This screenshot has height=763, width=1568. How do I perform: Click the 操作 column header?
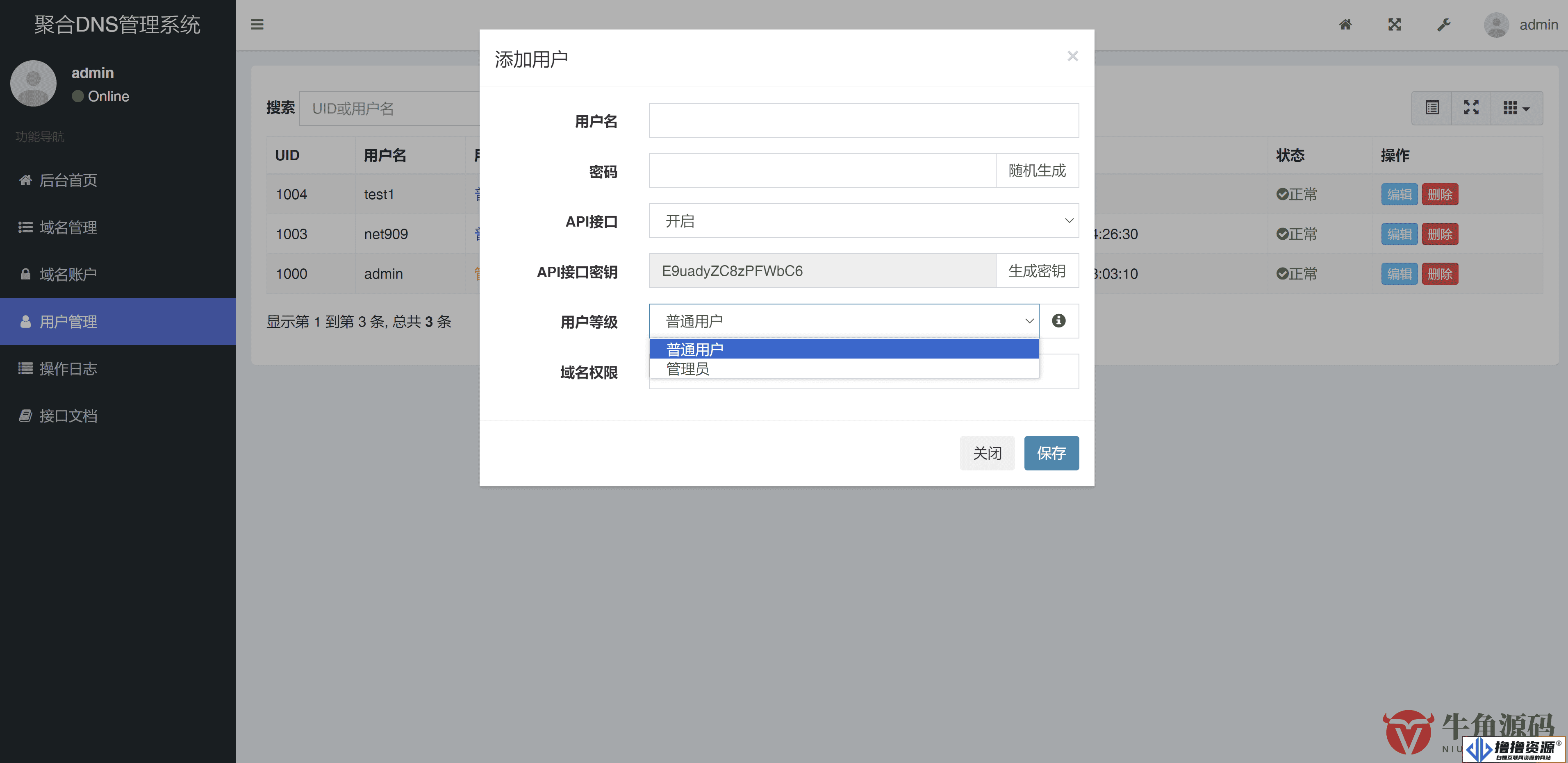click(x=1457, y=155)
